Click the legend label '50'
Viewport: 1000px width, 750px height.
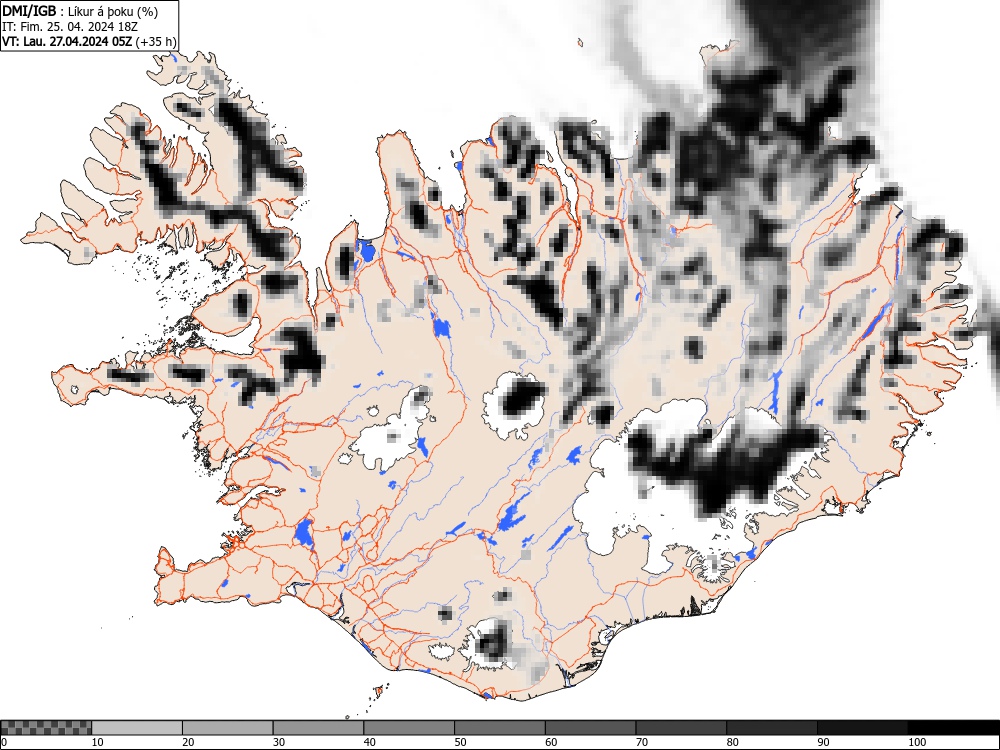[x=460, y=742]
